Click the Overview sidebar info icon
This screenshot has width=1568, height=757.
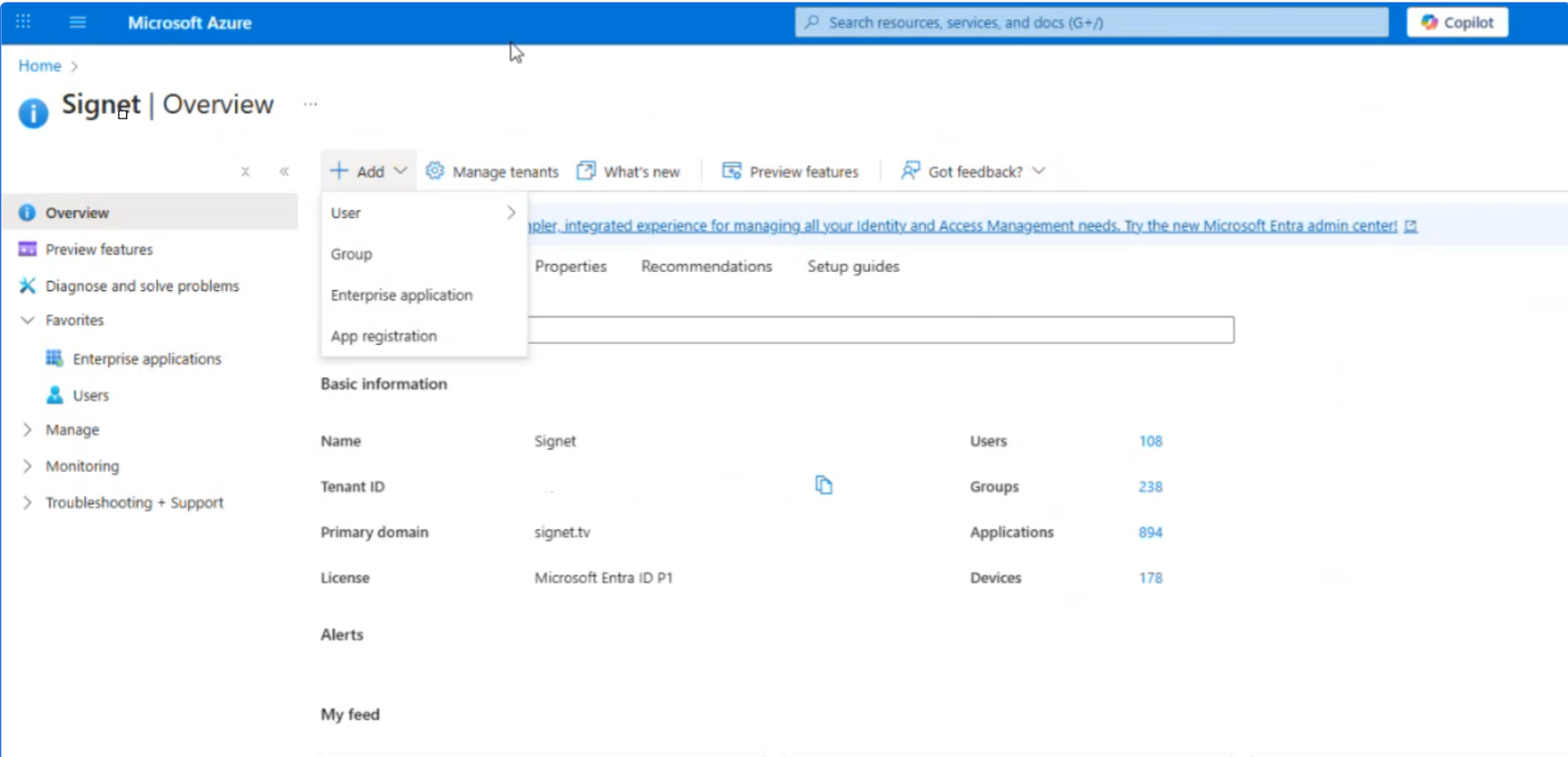(27, 213)
